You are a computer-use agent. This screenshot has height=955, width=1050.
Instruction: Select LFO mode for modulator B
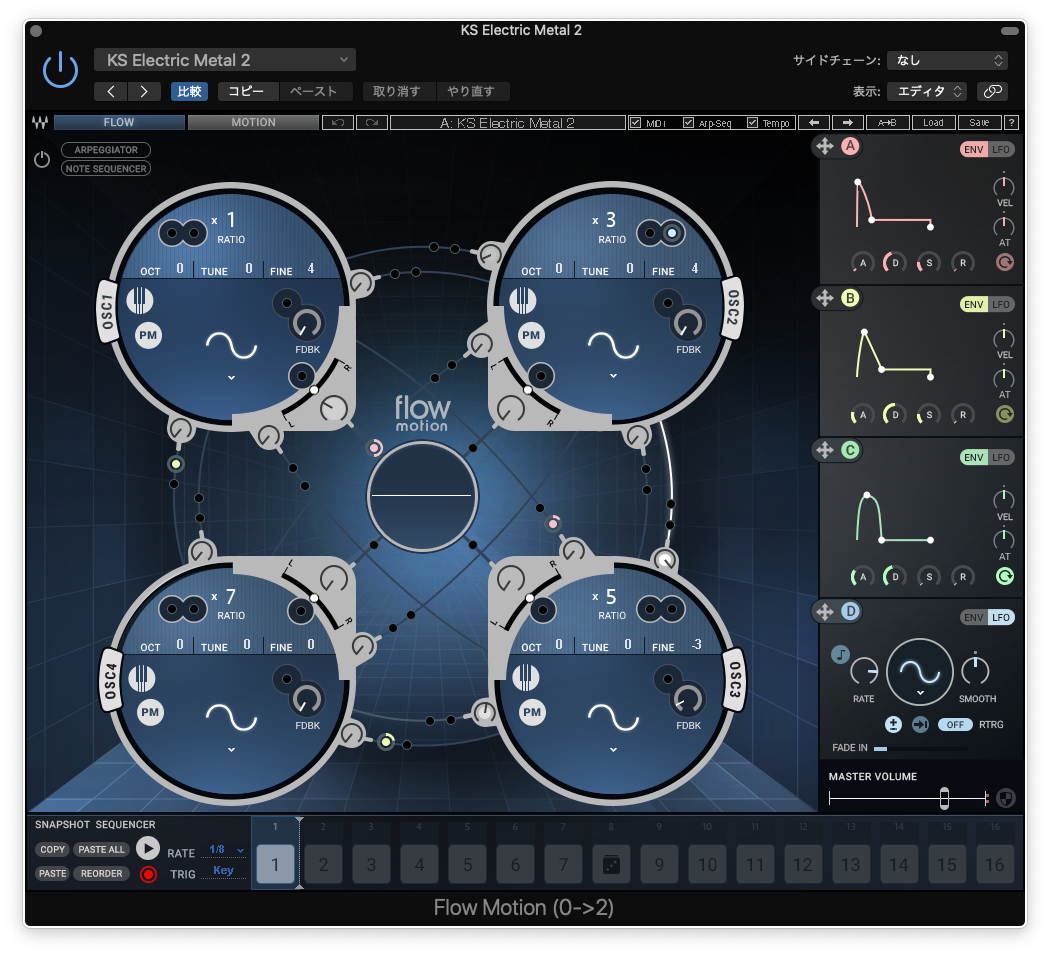1001,305
